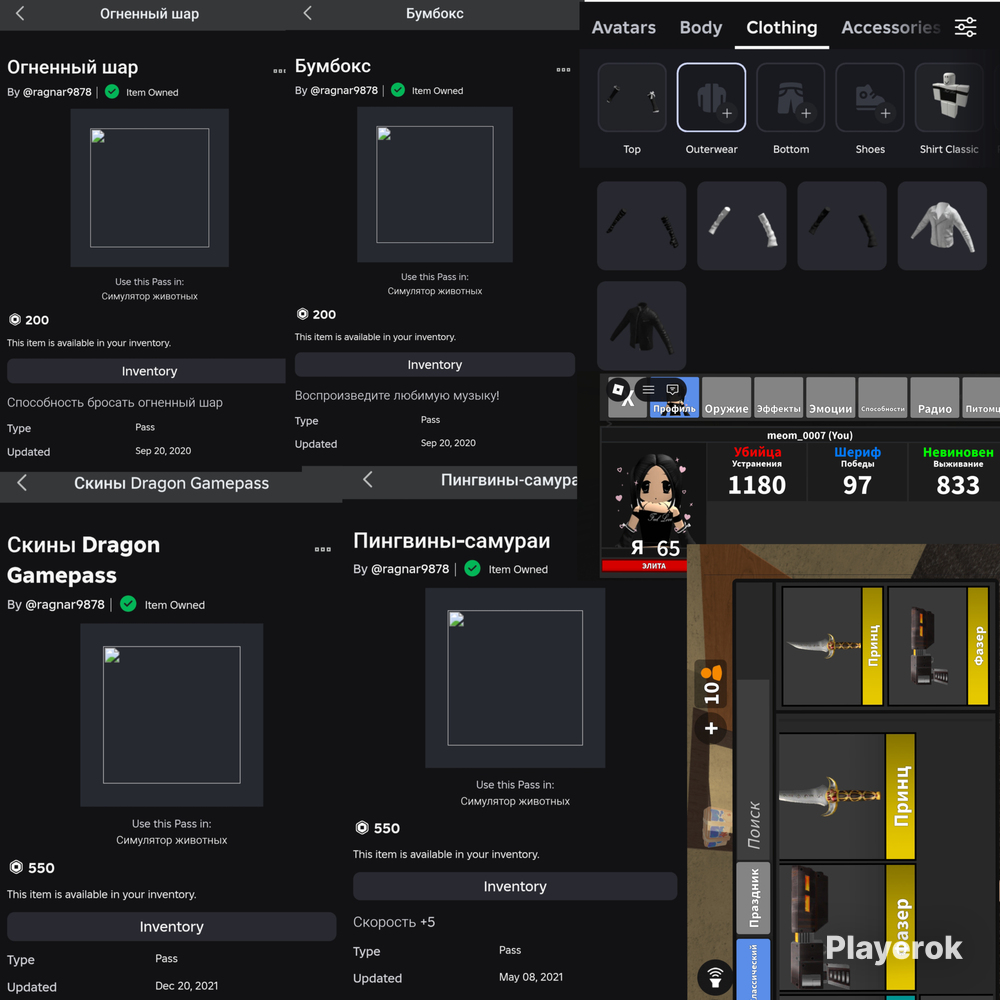The width and height of the screenshot is (1000, 1000).
Task: Click the orange 10 coin counter
Action: pyautogui.click(x=711, y=684)
